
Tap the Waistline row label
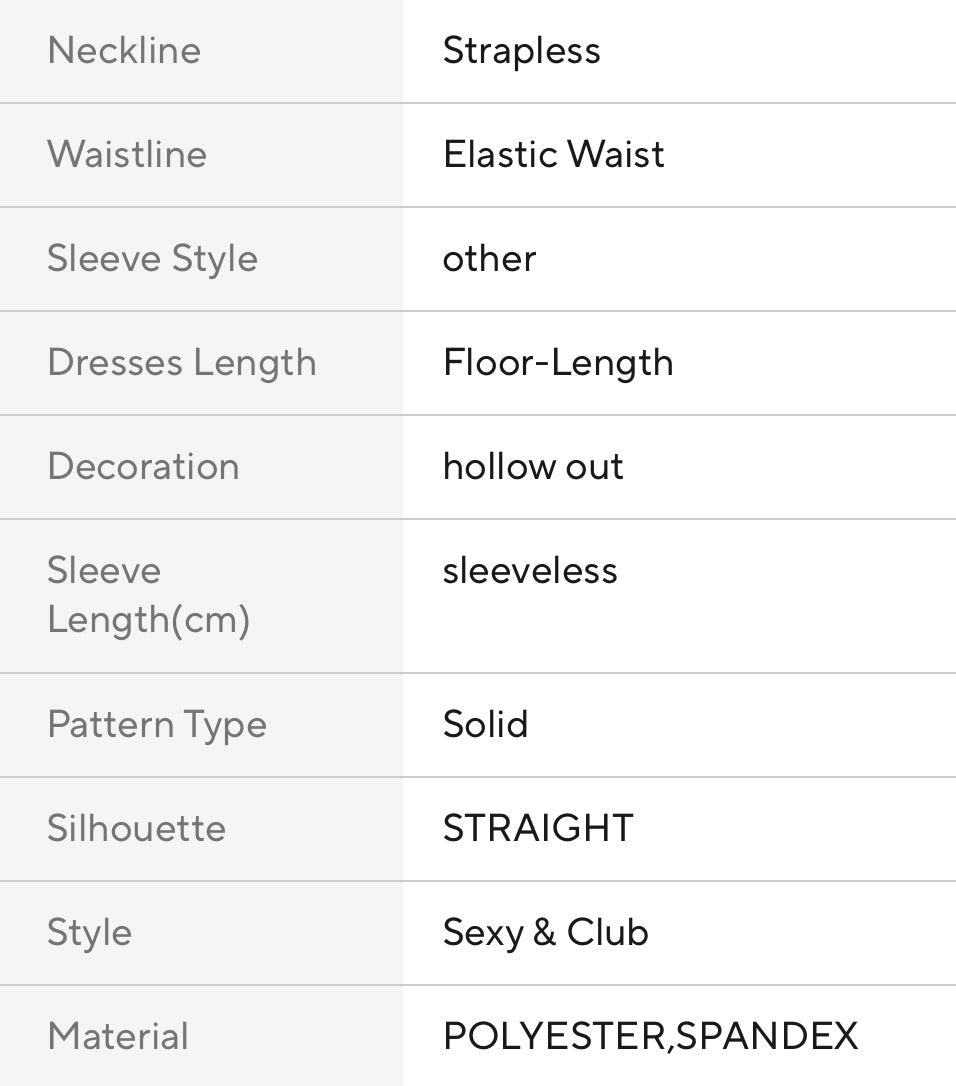click(x=127, y=154)
